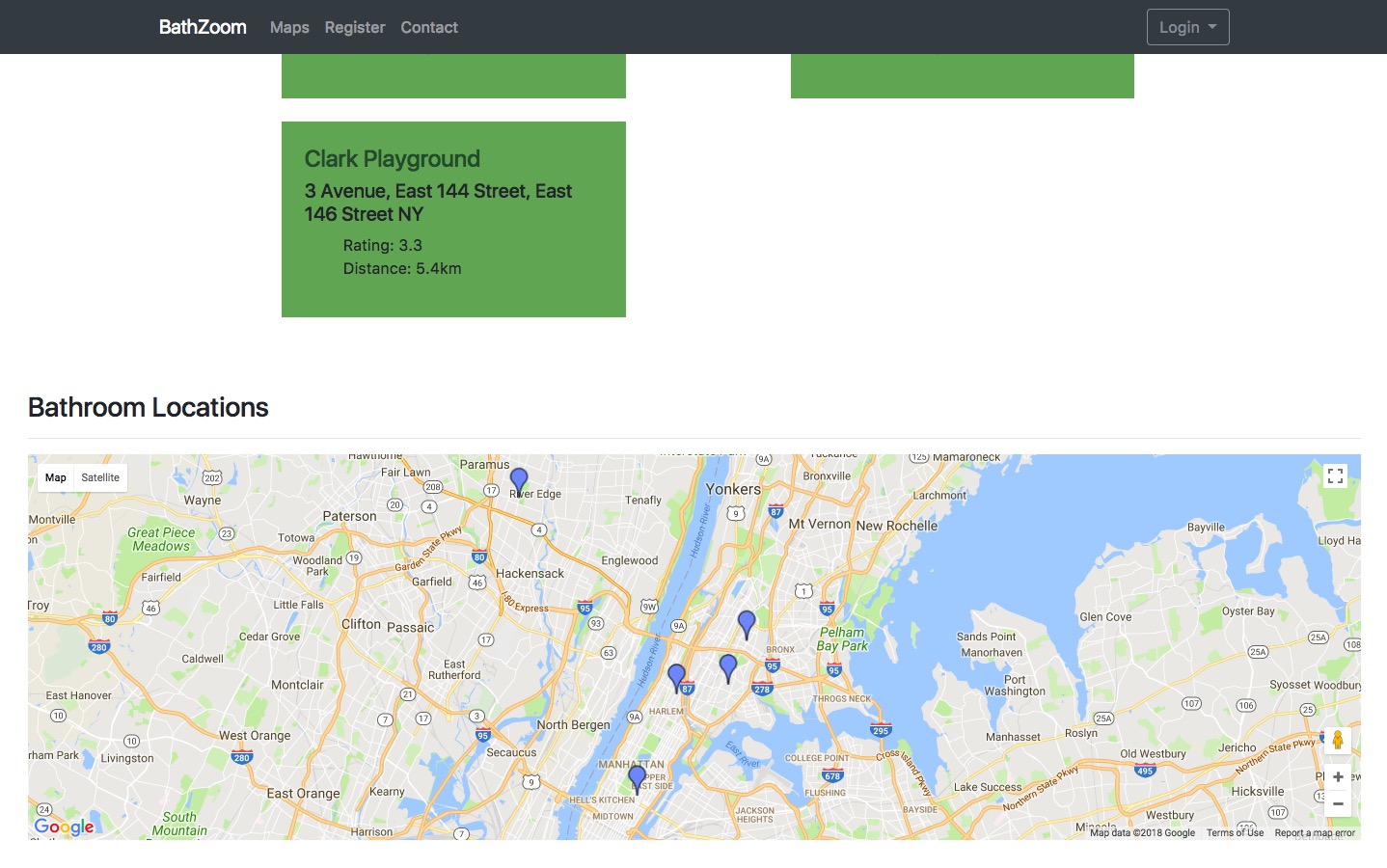This screenshot has height=868, width=1387.
Task: Click the Mt Vernon map label
Action: pyautogui.click(x=820, y=524)
